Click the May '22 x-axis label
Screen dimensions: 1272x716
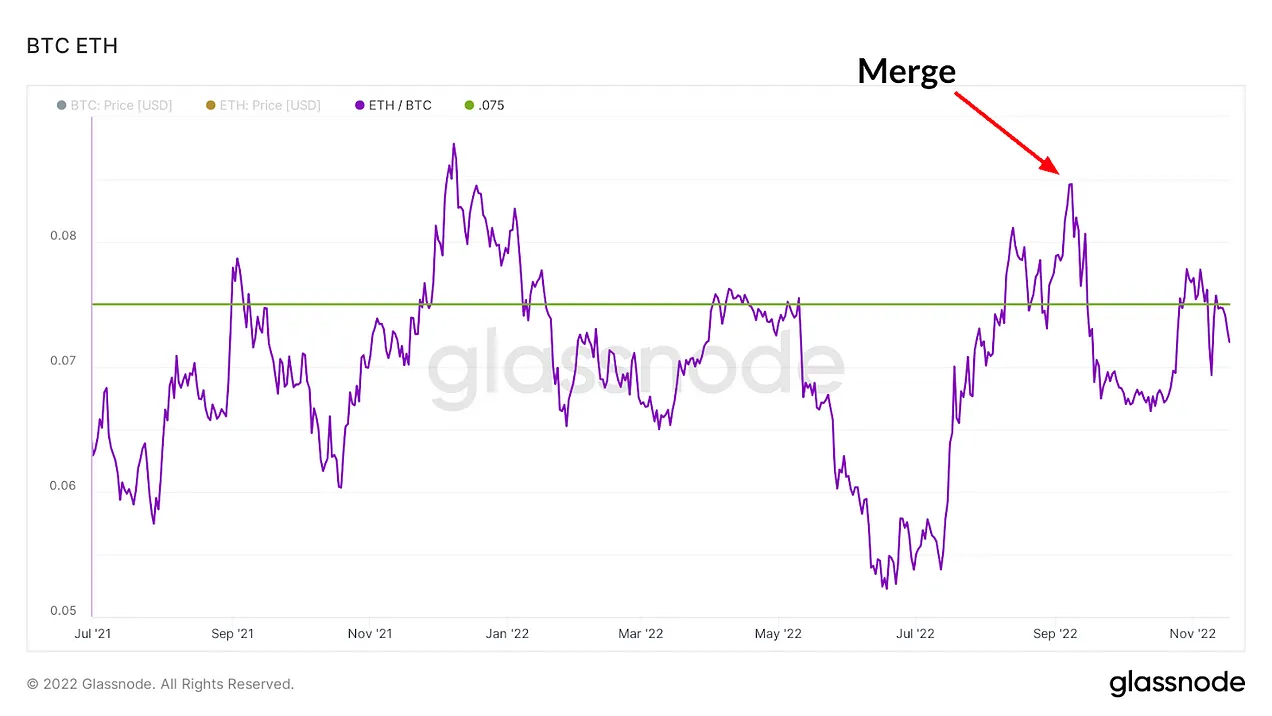point(778,633)
